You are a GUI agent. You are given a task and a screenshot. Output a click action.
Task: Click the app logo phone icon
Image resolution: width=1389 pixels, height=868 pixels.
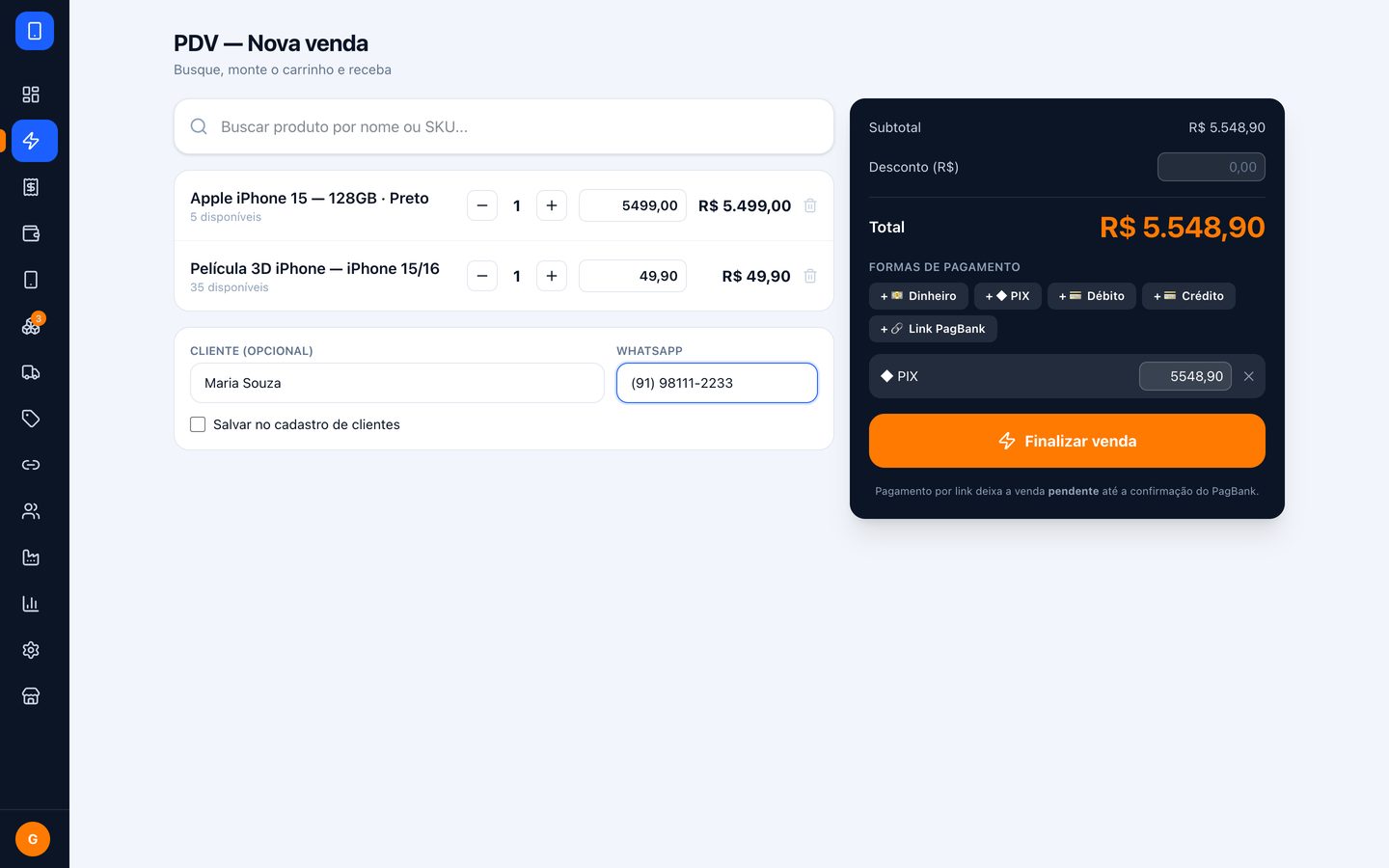coord(35,31)
